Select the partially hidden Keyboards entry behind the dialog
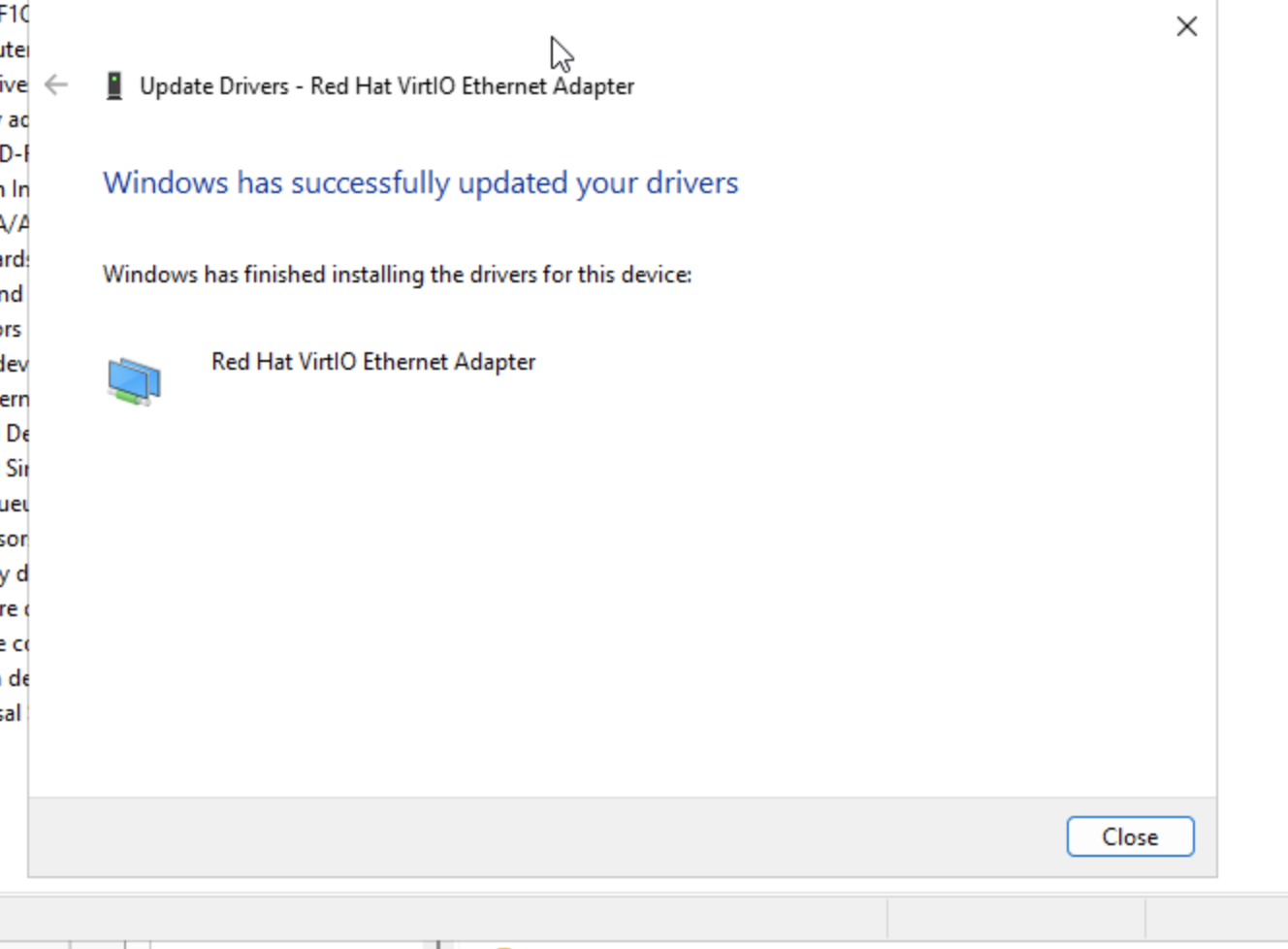Image resolution: width=1288 pixels, height=949 pixels. click(x=14, y=259)
